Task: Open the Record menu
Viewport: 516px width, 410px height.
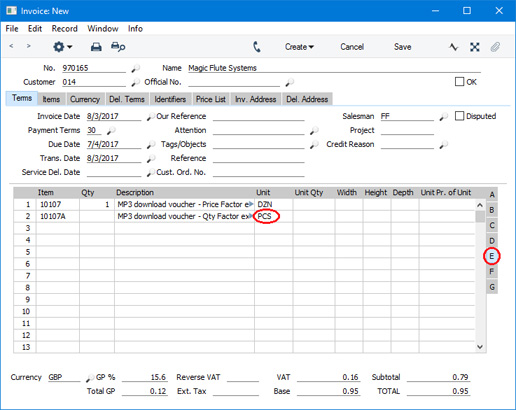Action: pos(64,29)
